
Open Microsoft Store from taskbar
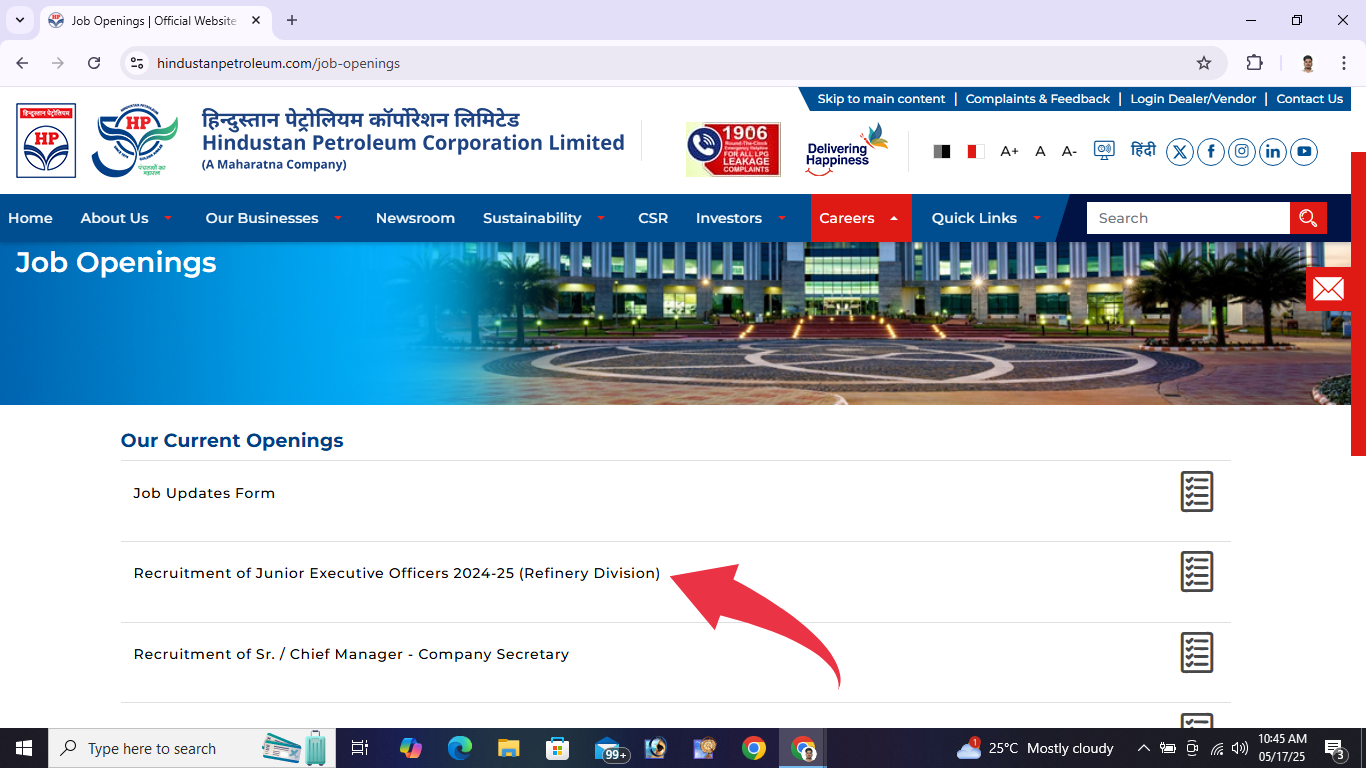558,748
